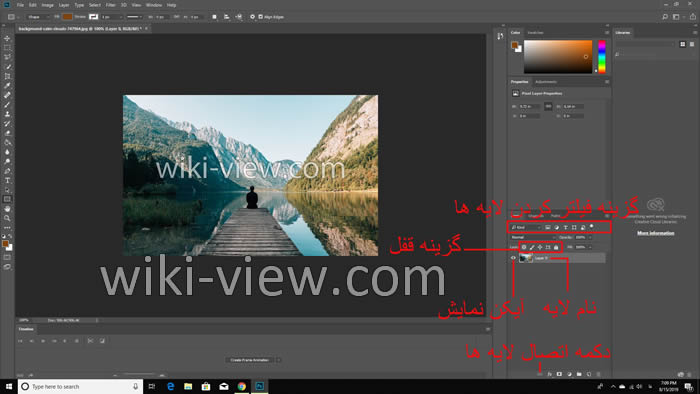Select the Hand tool
This screenshot has height=394, width=700.
7,209
